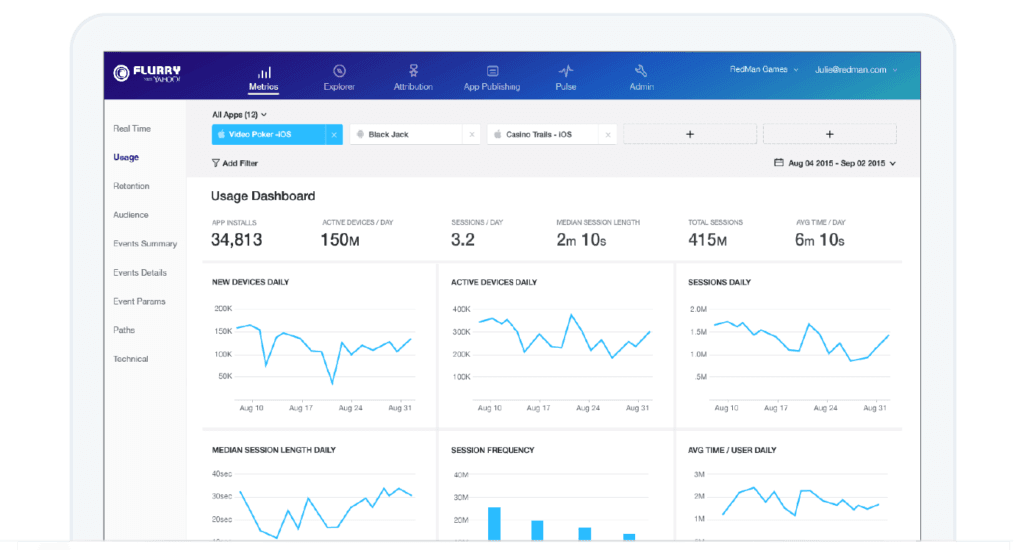Open the App Publishing icon
Image resolution: width=1024 pixels, height=550 pixels.
tap(492, 71)
